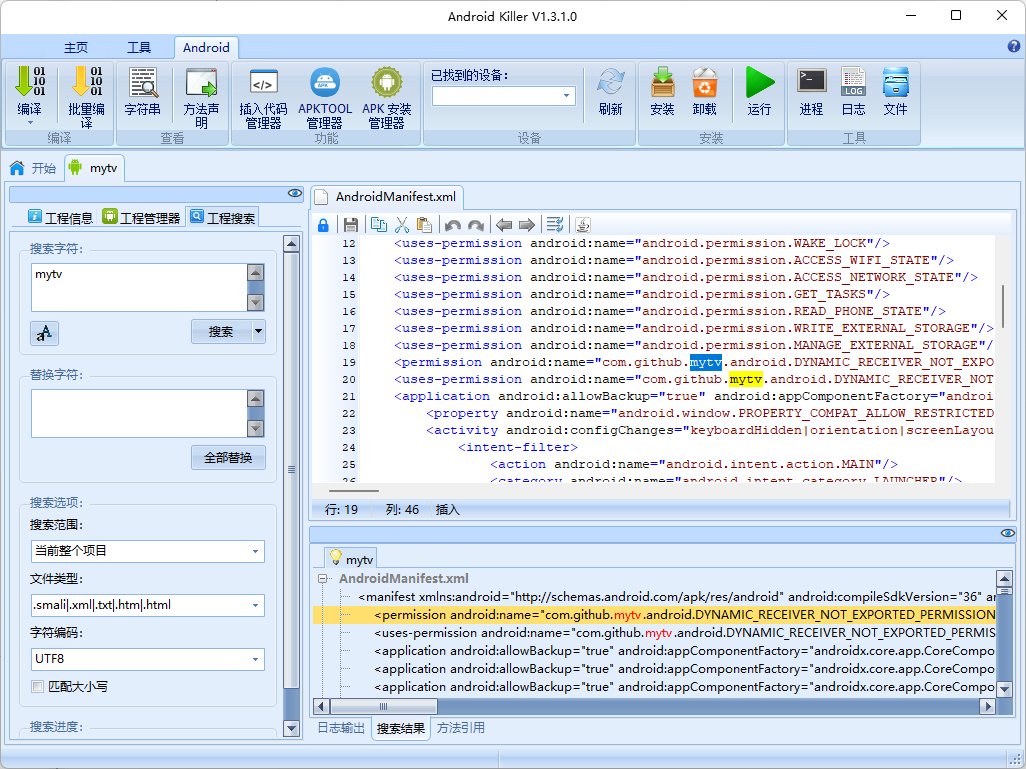
Task: Select the Android ribbon tab
Action: pos(206,47)
